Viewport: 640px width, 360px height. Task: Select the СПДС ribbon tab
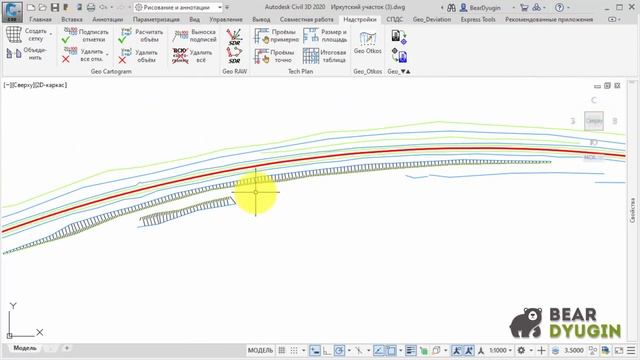(394, 19)
